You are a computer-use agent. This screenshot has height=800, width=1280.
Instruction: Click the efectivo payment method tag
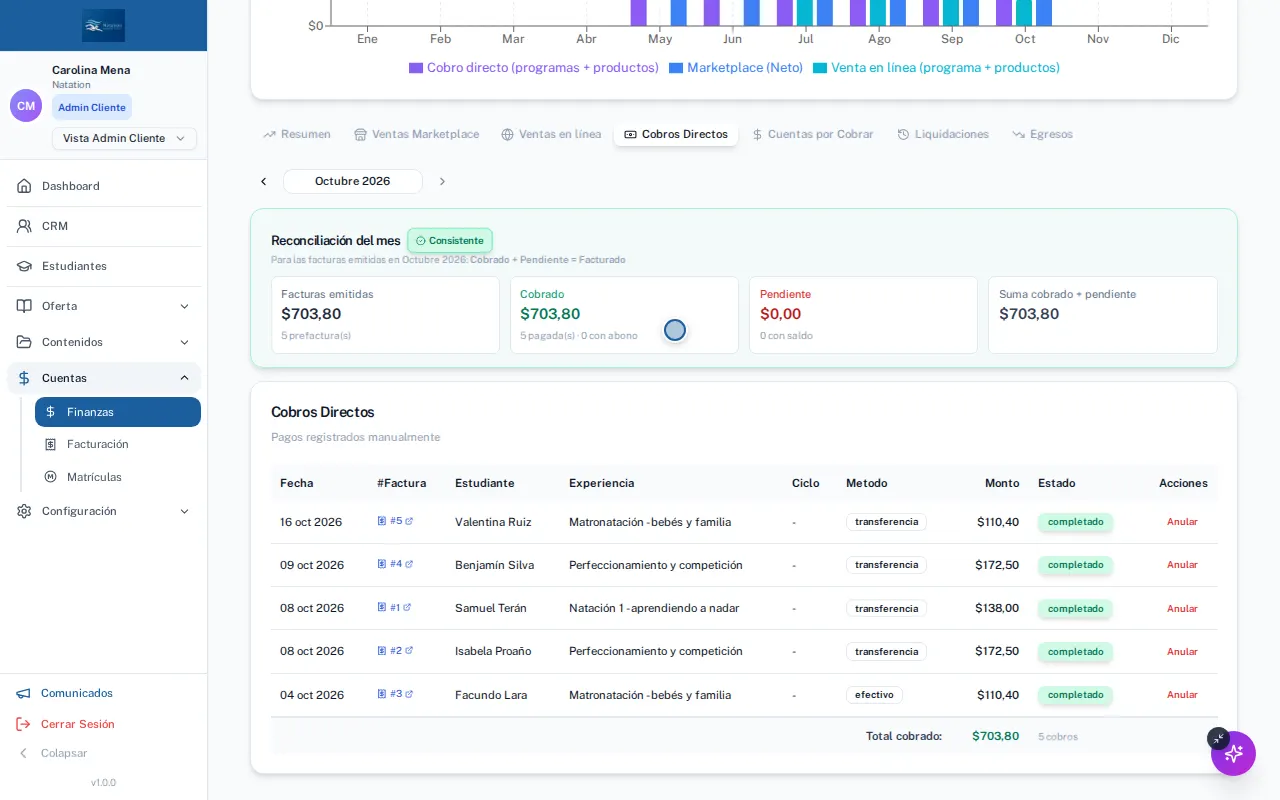[874, 695]
